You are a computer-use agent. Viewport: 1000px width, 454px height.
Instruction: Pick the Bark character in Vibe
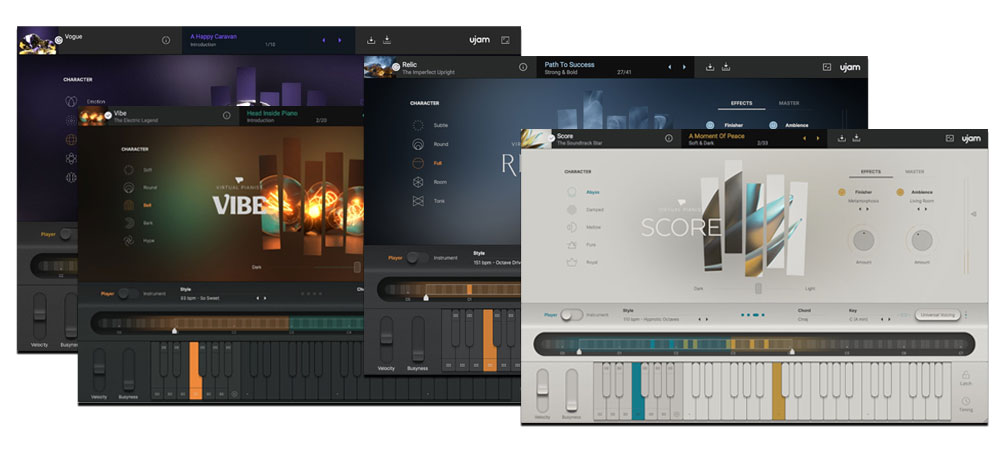138,223
